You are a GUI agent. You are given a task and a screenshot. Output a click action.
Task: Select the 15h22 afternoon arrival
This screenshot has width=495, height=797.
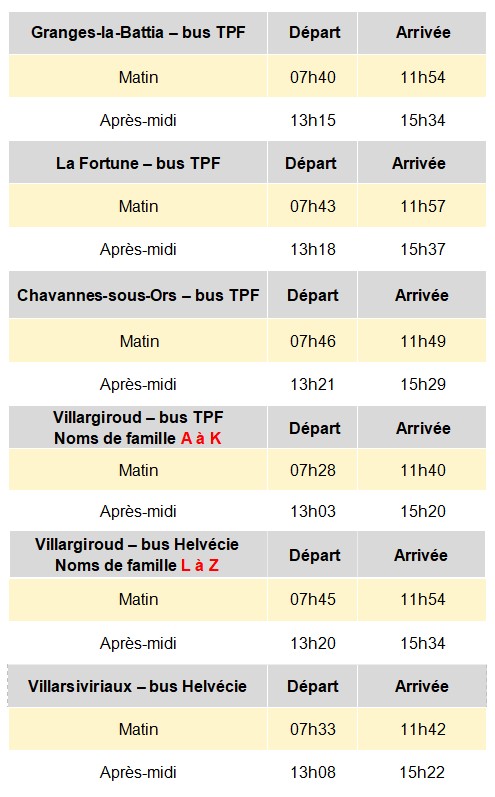coord(422,773)
